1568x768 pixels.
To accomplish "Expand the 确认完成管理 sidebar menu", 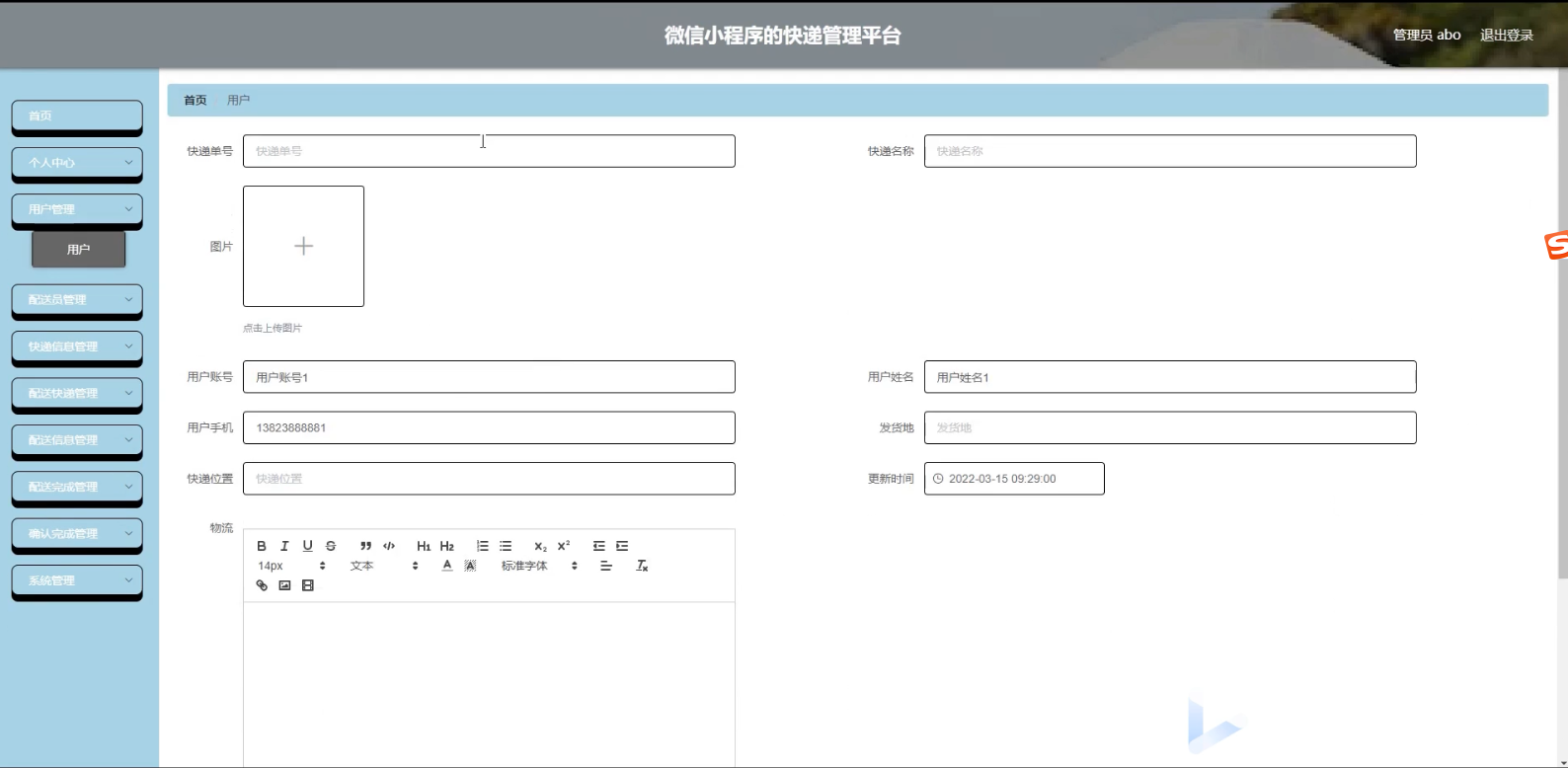I will coord(77,534).
